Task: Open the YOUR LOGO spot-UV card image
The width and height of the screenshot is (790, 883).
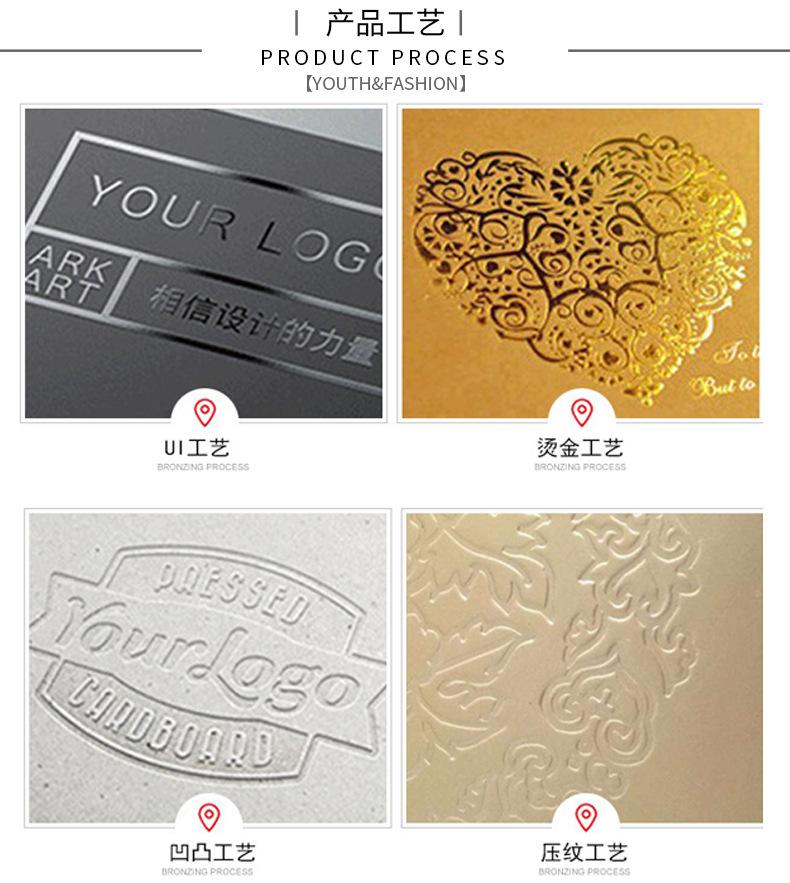Action: [x=204, y=263]
